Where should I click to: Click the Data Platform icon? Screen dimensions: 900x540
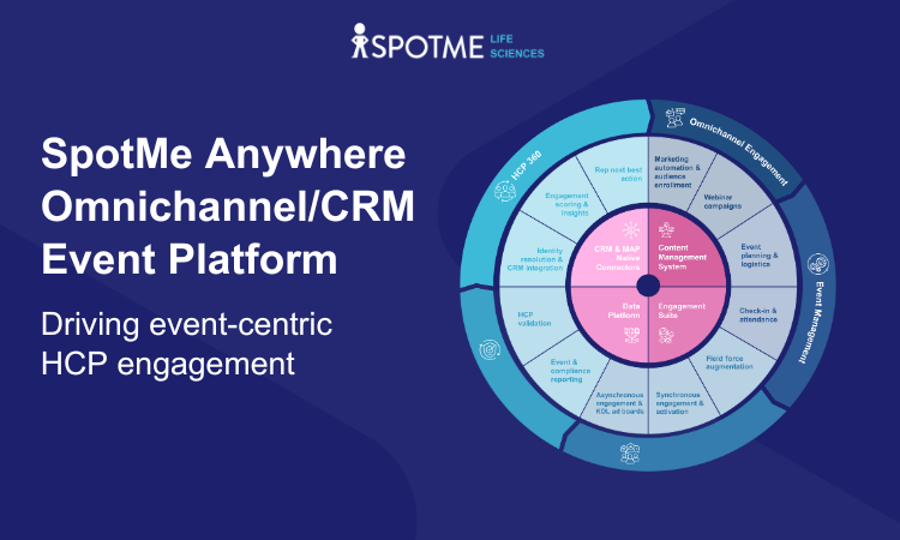point(631,335)
